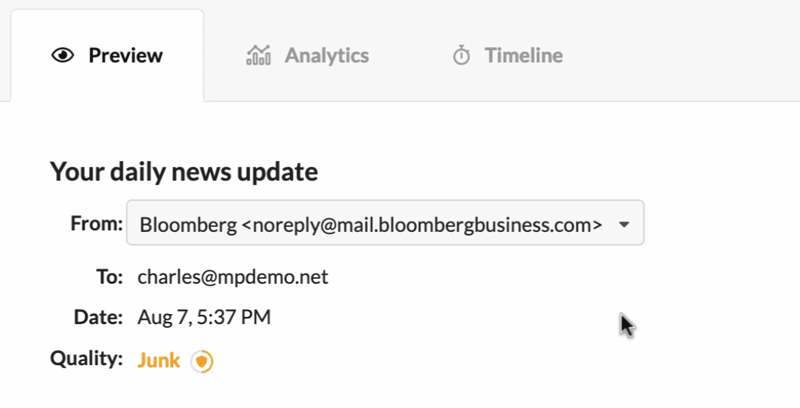Image resolution: width=800 pixels, height=408 pixels.
Task: Click the "Date:" field label
Action: 98,318
